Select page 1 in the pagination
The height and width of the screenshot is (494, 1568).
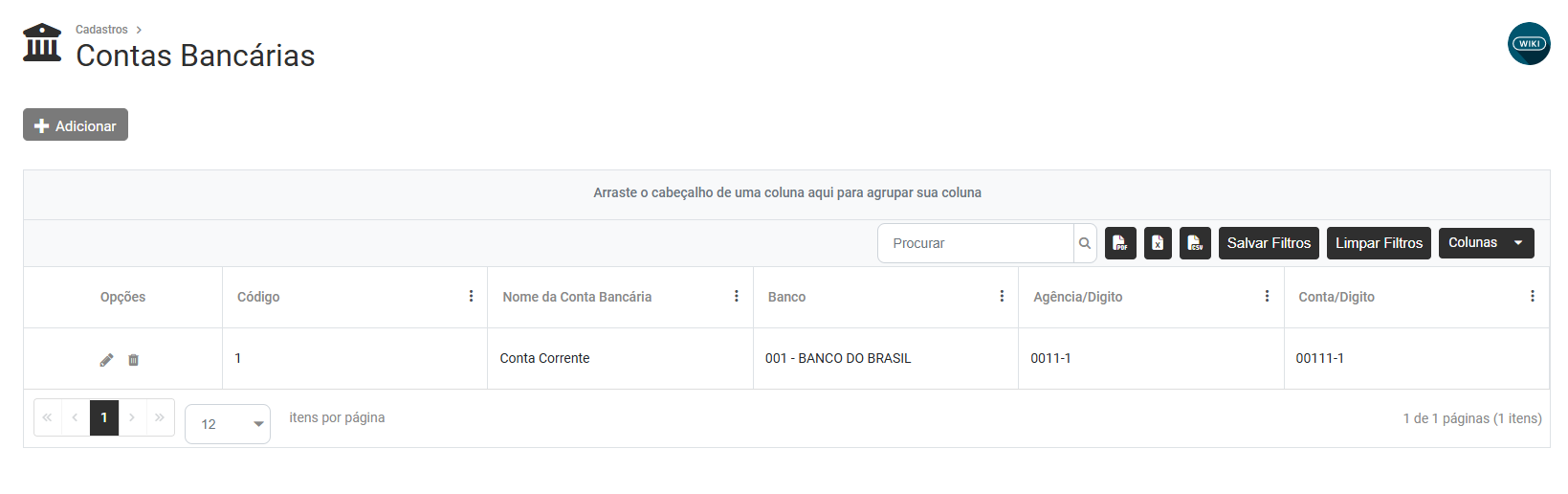(x=104, y=417)
